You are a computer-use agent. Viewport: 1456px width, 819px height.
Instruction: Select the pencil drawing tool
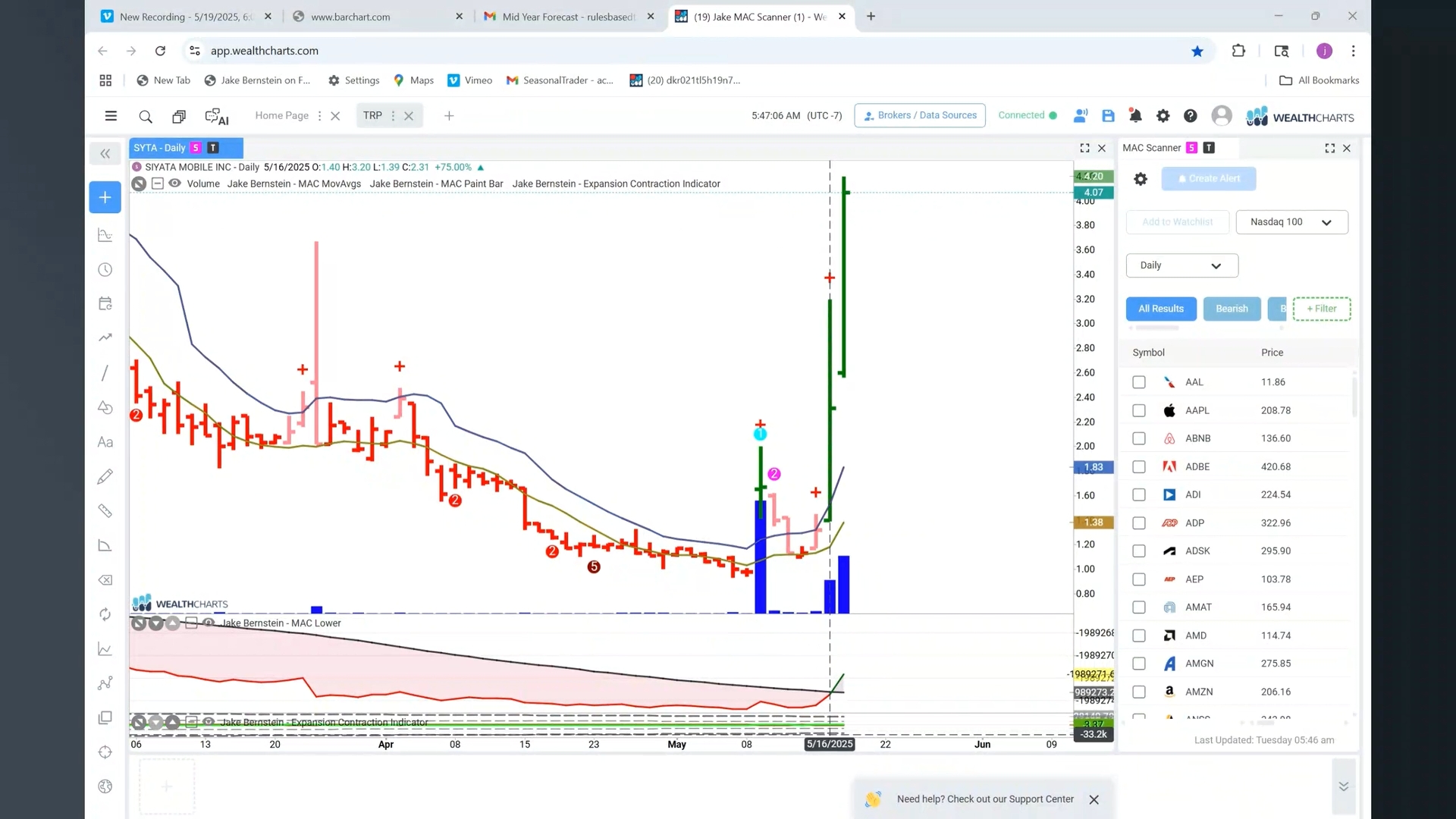tap(105, 476)
